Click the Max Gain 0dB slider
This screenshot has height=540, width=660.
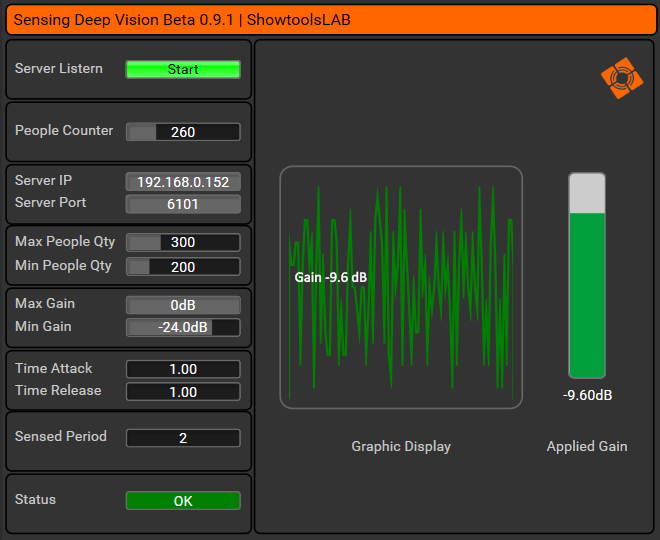(183, 305)
